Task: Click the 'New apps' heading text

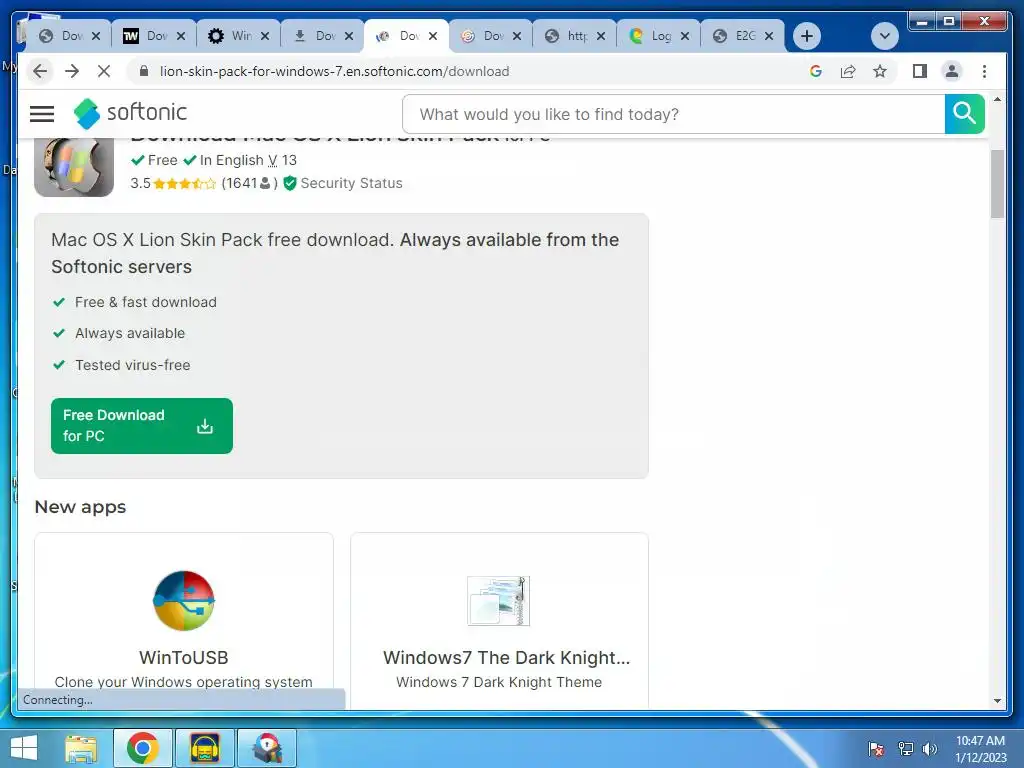Action: [x=80, y=507]
